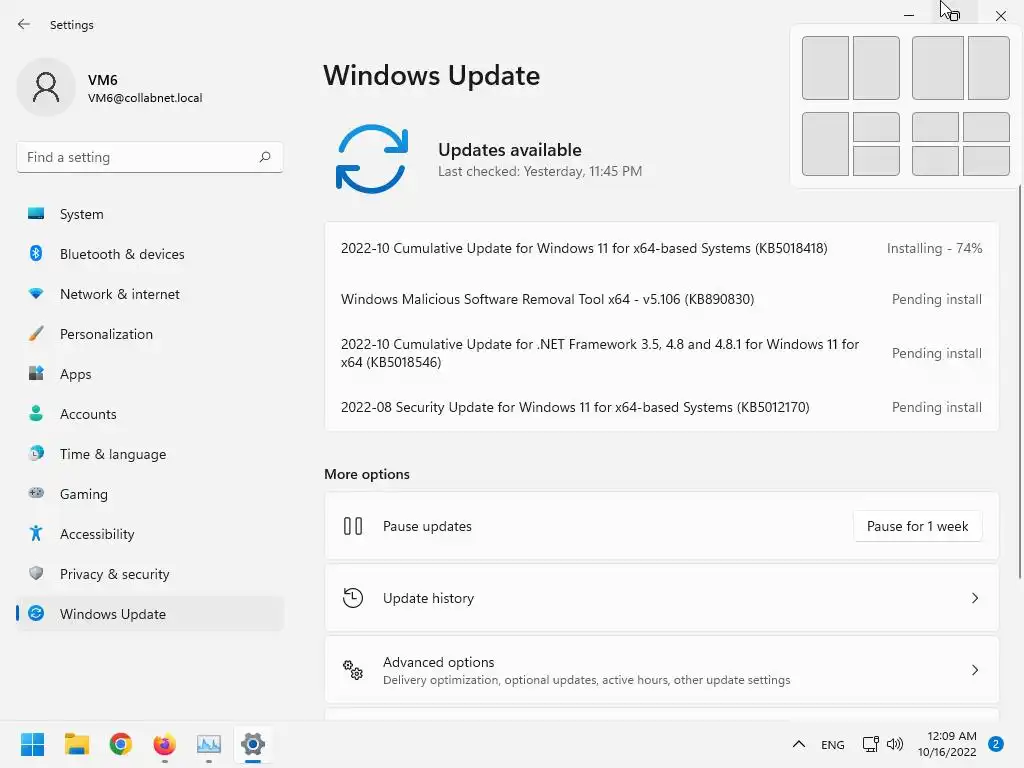Open the Update history row
The width and height of the screenshot is (1024, 768).
[661, 598]
